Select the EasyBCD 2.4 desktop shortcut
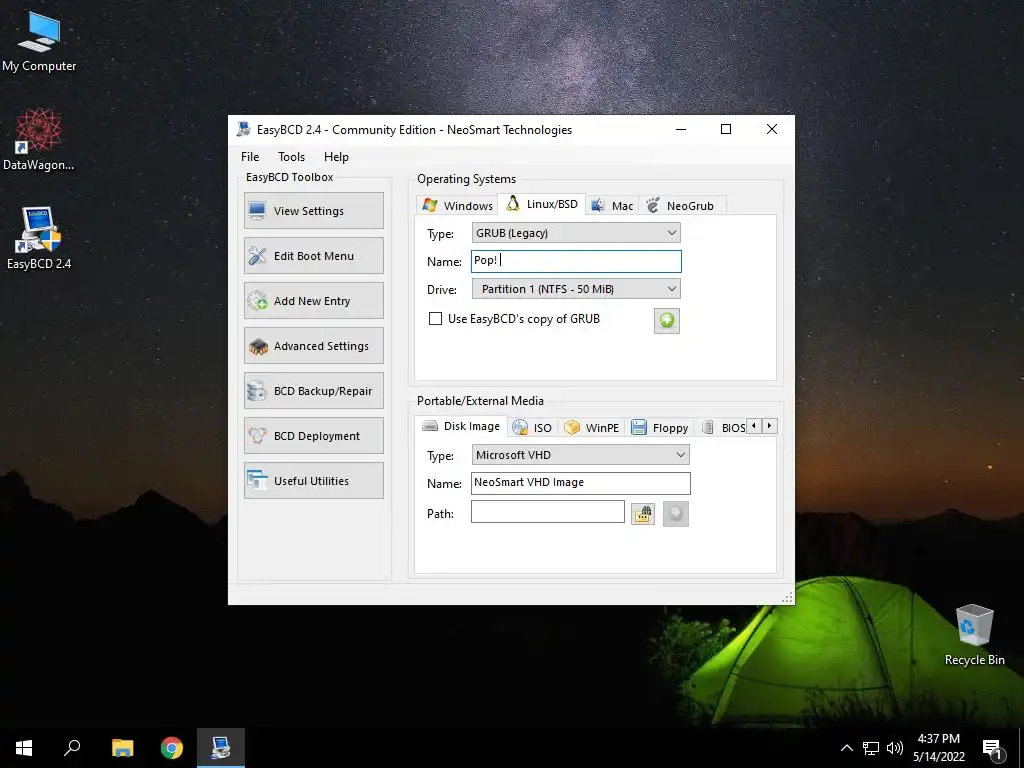The height and width of the screenshot is (768, 1024). 39,238
